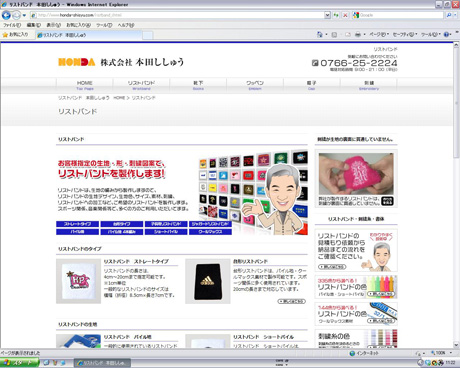
Task: Open the command bar ツール(O) dropdown
Action: pos(431,34)
